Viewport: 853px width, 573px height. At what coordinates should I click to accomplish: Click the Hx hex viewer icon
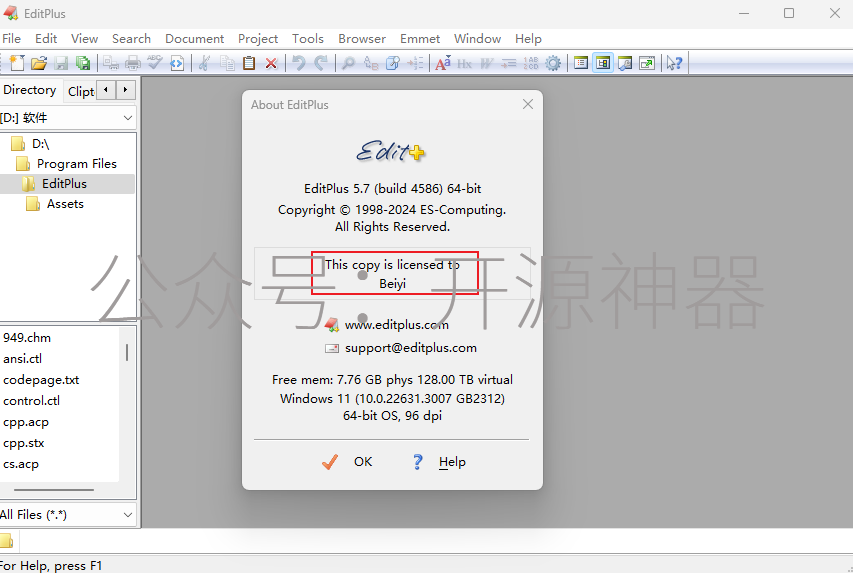click(465, 63)
